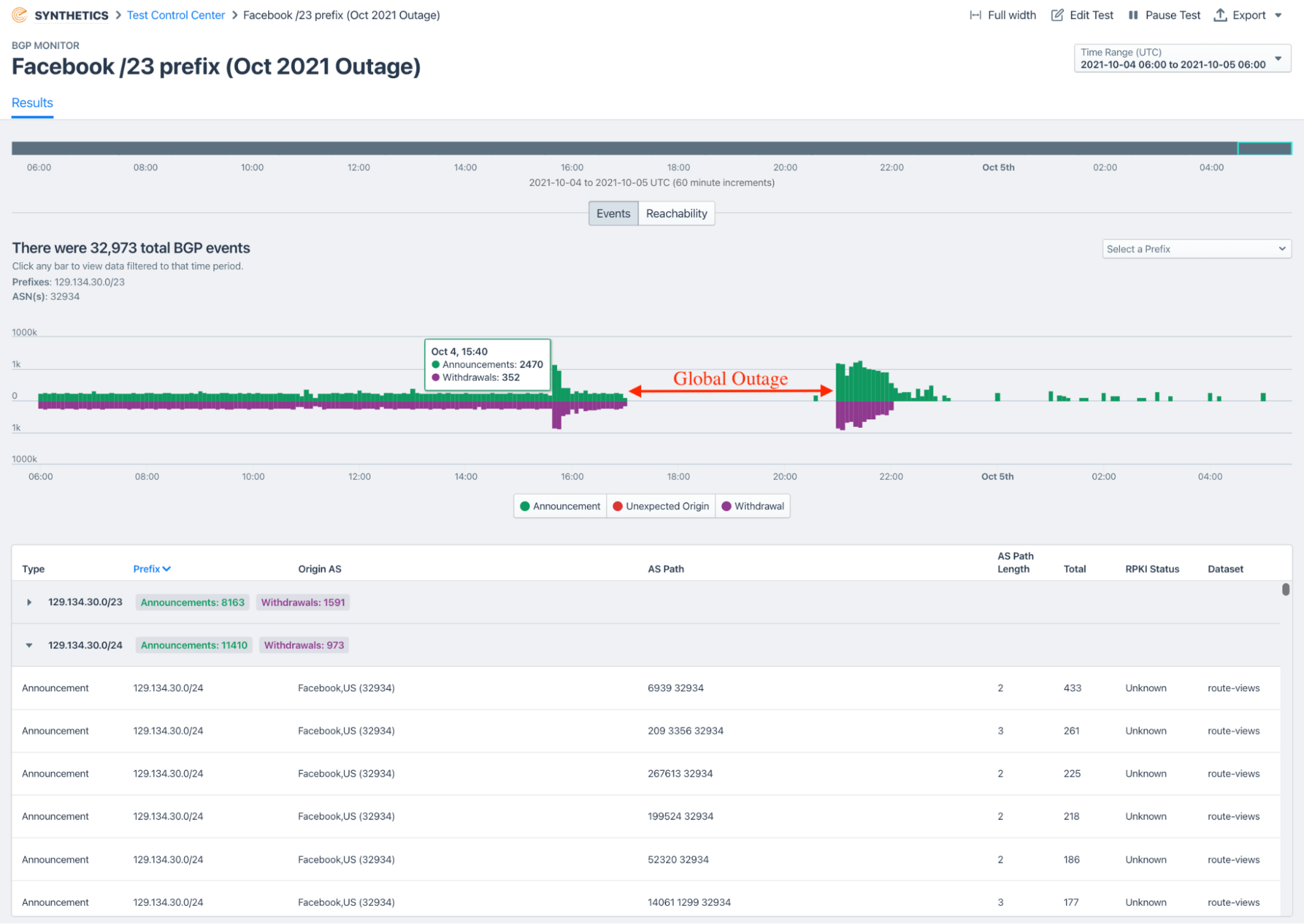Collapse the 129.134.30.0/24 prefix row
The height and width of the screenshot is (924, 1304).
click(x=29, y=646)
